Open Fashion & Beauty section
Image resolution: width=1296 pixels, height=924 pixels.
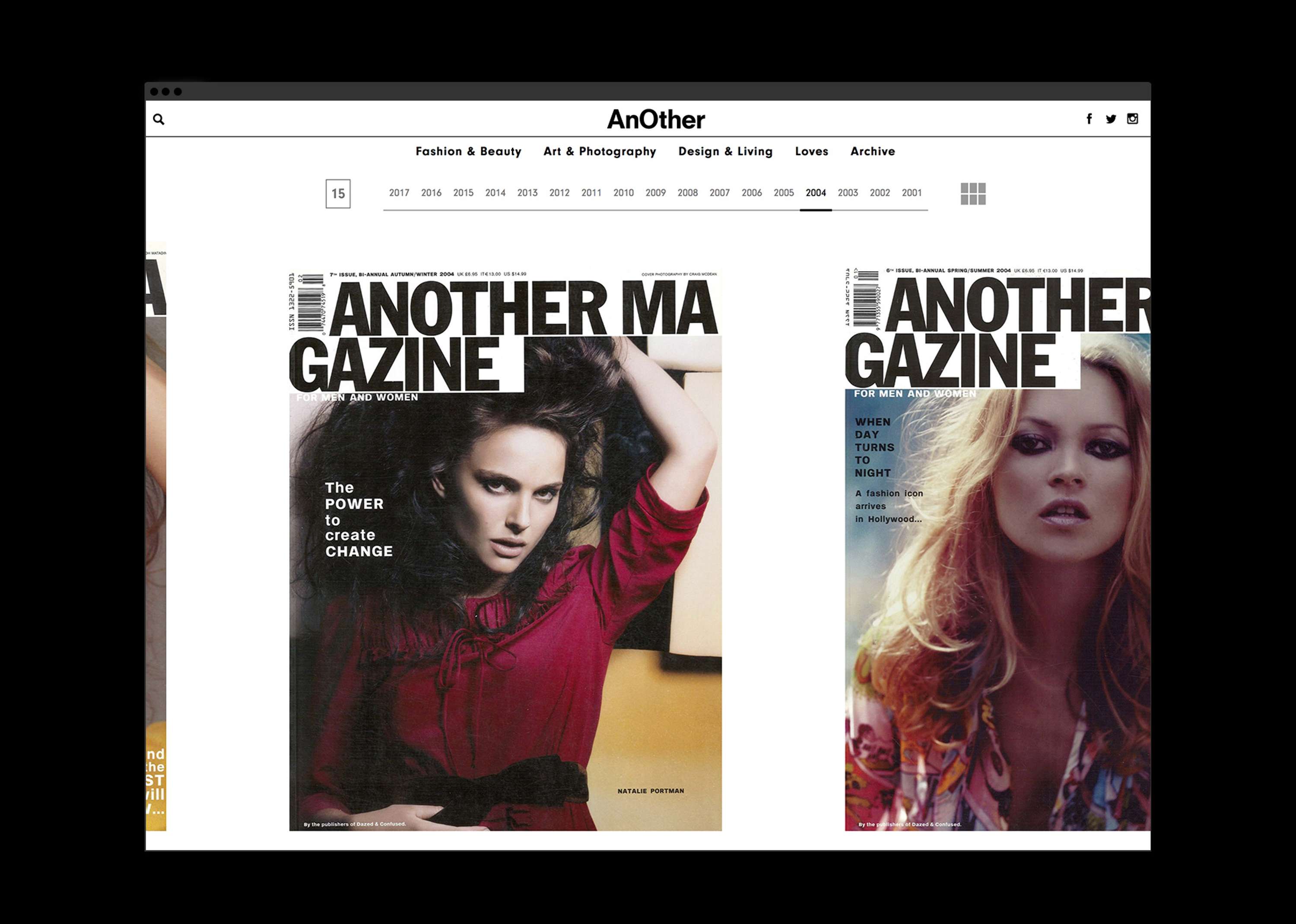(468, 152)
